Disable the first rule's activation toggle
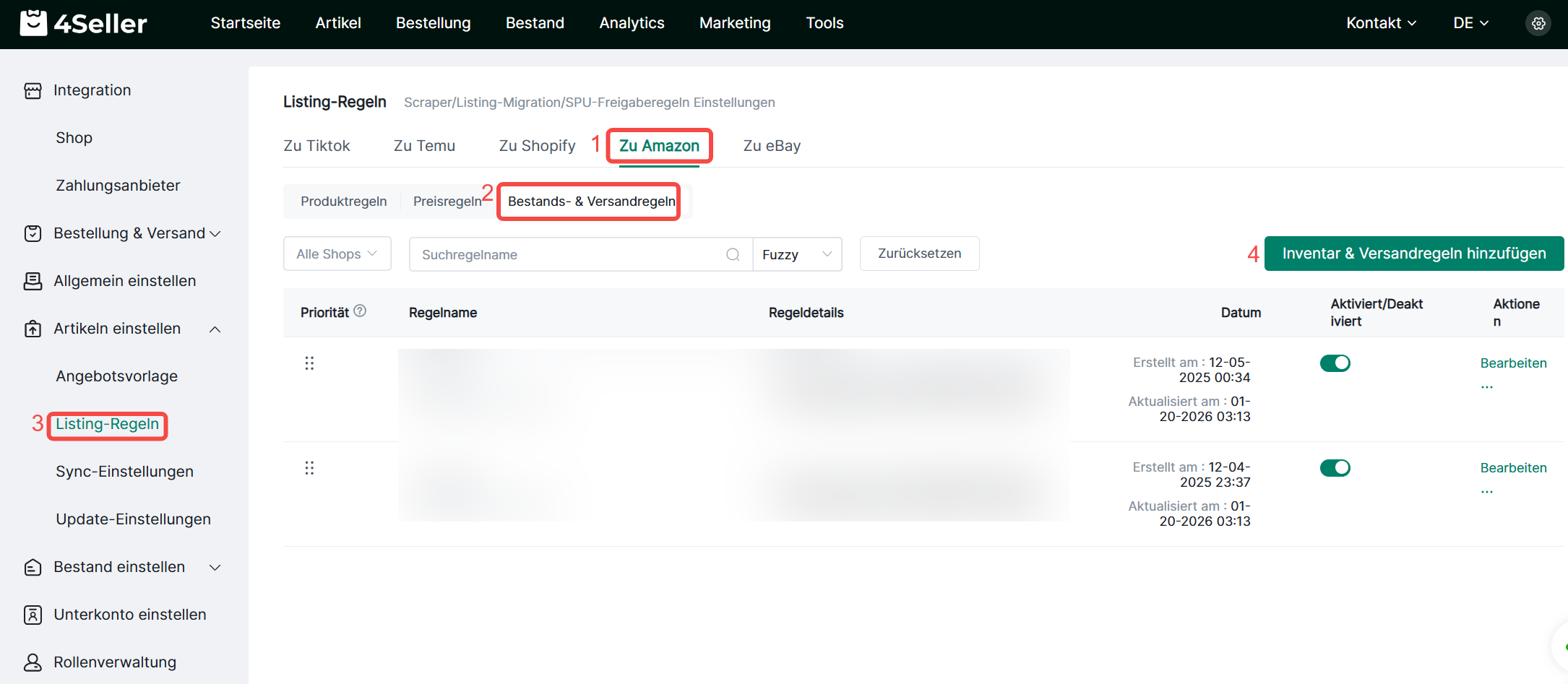This screenshot has width=1568, height=684. pyautogui.click(x=1335, y=363)
